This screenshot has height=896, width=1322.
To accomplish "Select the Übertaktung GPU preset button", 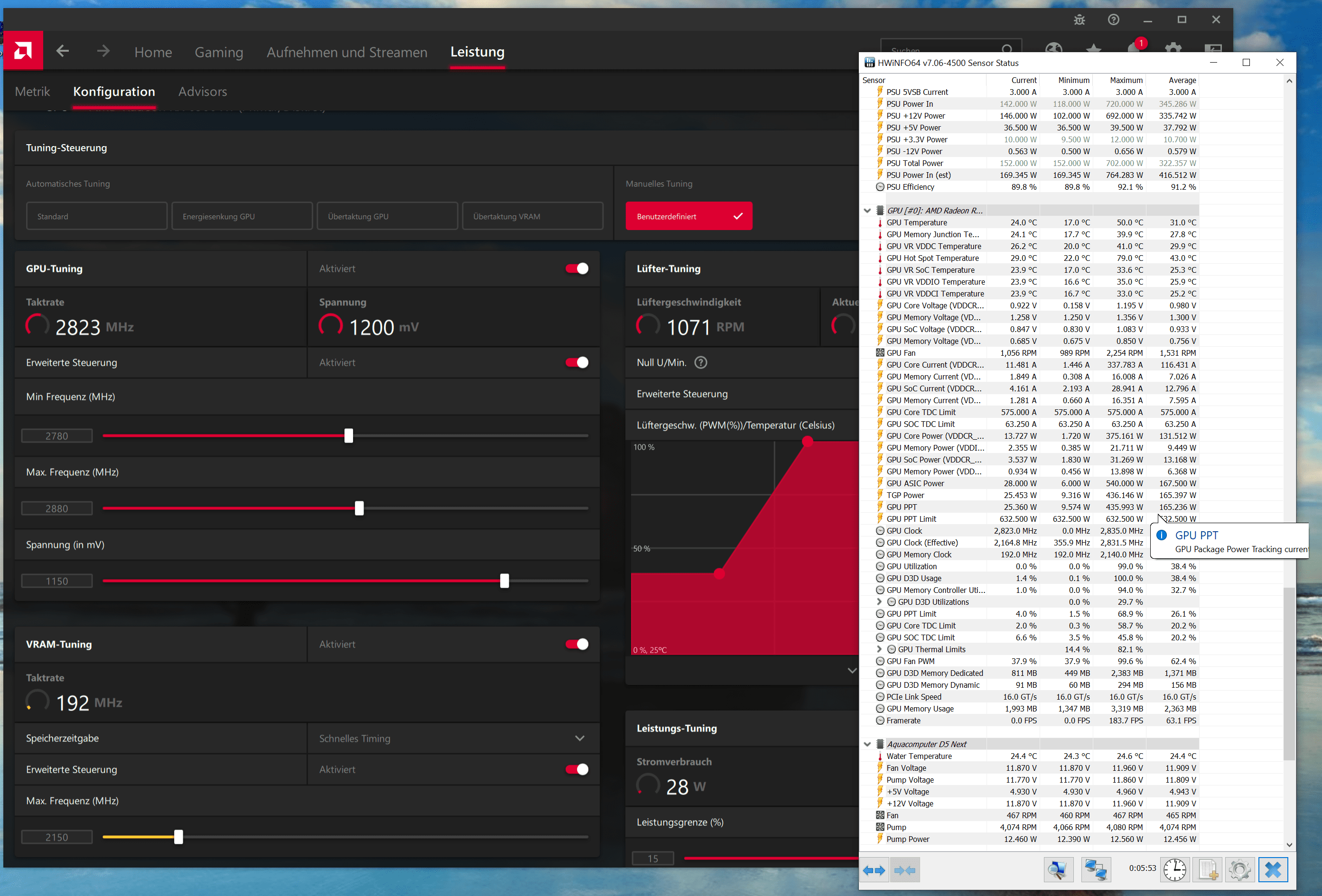I will pos(387,217).
